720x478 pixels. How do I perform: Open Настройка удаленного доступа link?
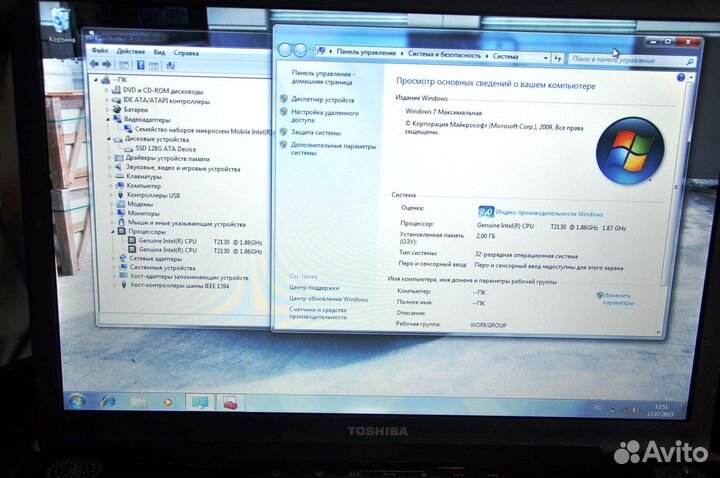tap(325, 116)
